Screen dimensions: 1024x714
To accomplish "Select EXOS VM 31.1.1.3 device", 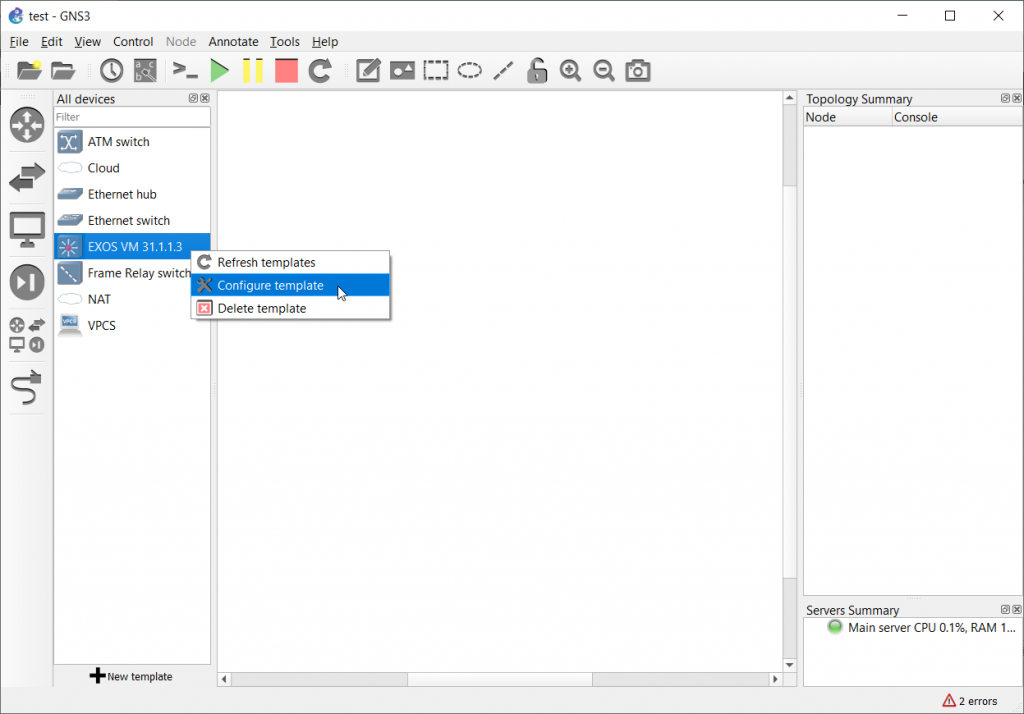I will click(132, 246).
